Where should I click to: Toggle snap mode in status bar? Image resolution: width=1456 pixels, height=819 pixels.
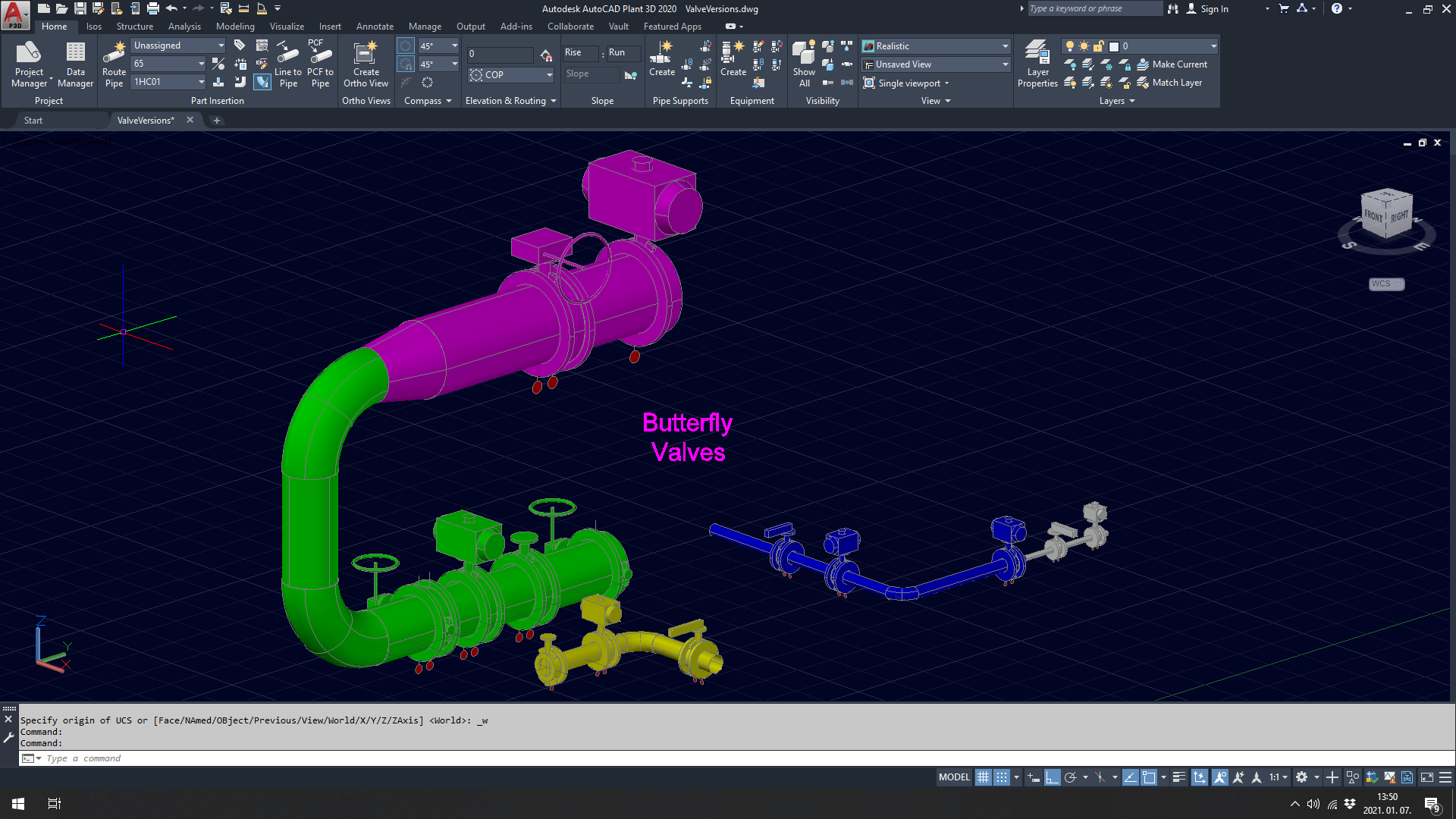click(x=1002, y=777)
